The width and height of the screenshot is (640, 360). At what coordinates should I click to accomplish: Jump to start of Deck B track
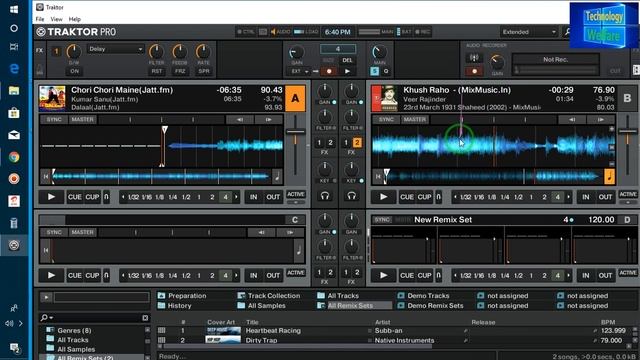(x=378, y=177)
